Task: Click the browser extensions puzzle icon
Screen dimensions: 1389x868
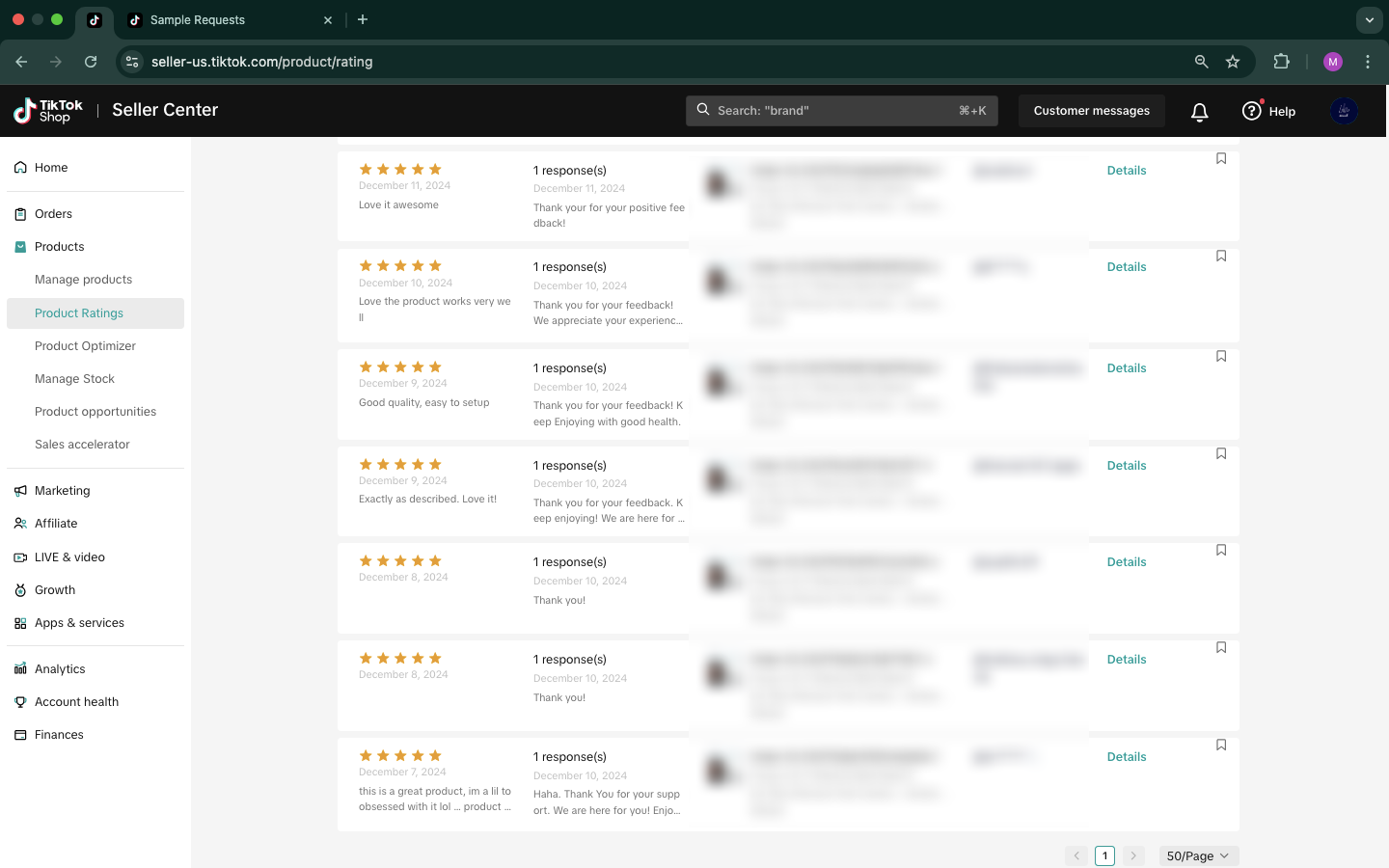Action: point(1281,62)
